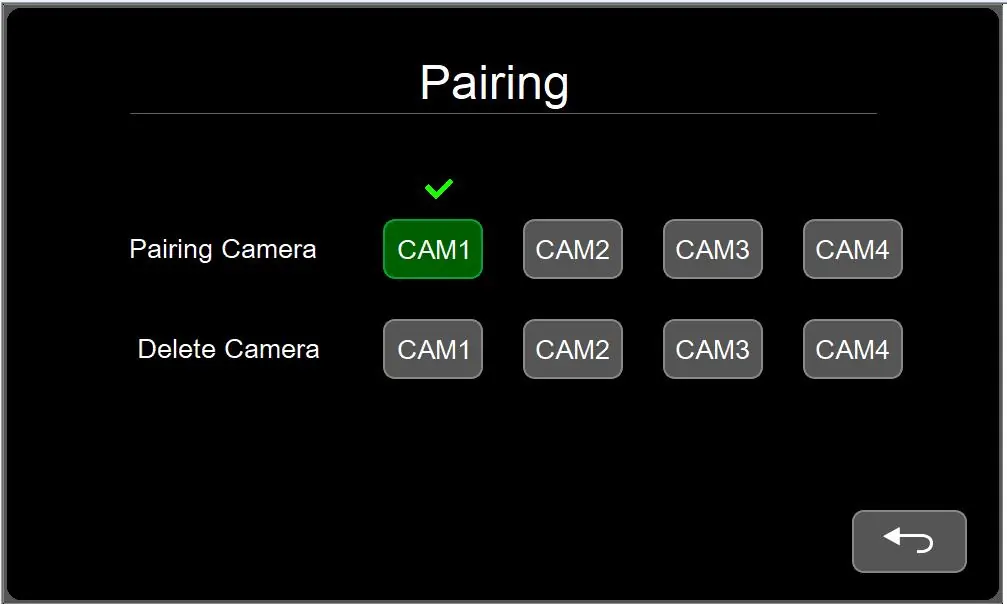Choose CAM4 in Pairing Camera row

(x=853, y=249)
